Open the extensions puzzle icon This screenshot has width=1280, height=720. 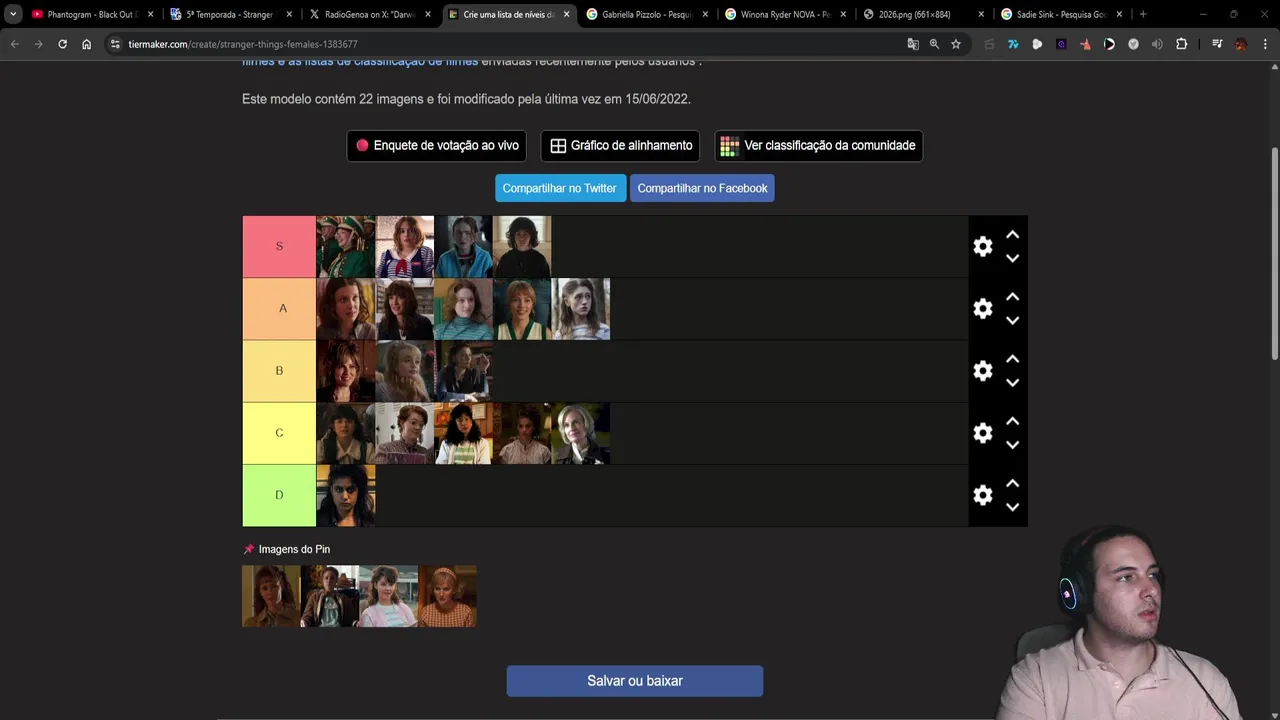click(1181, 44)
